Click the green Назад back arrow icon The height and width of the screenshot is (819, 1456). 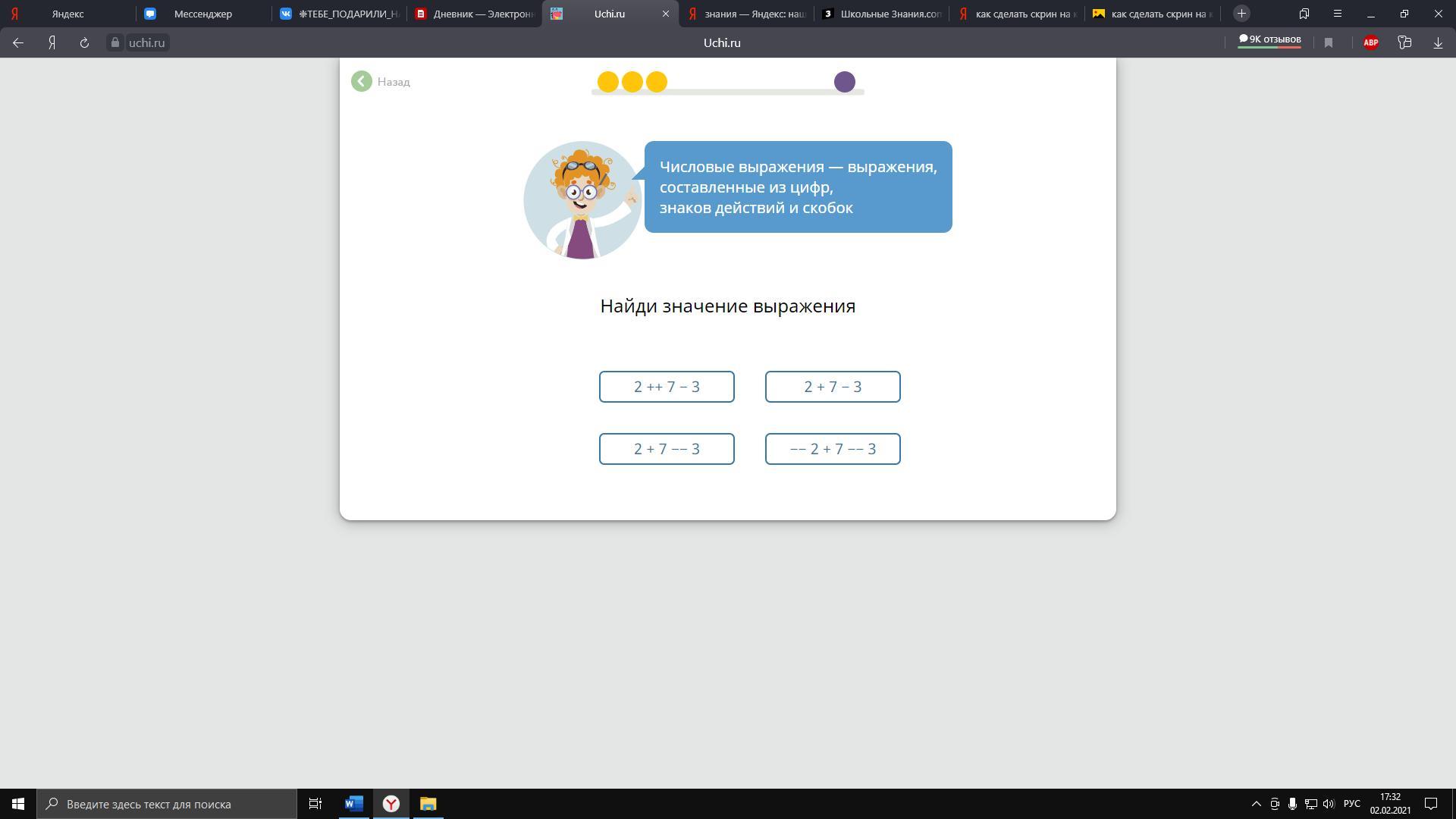[x=362, y=81]
